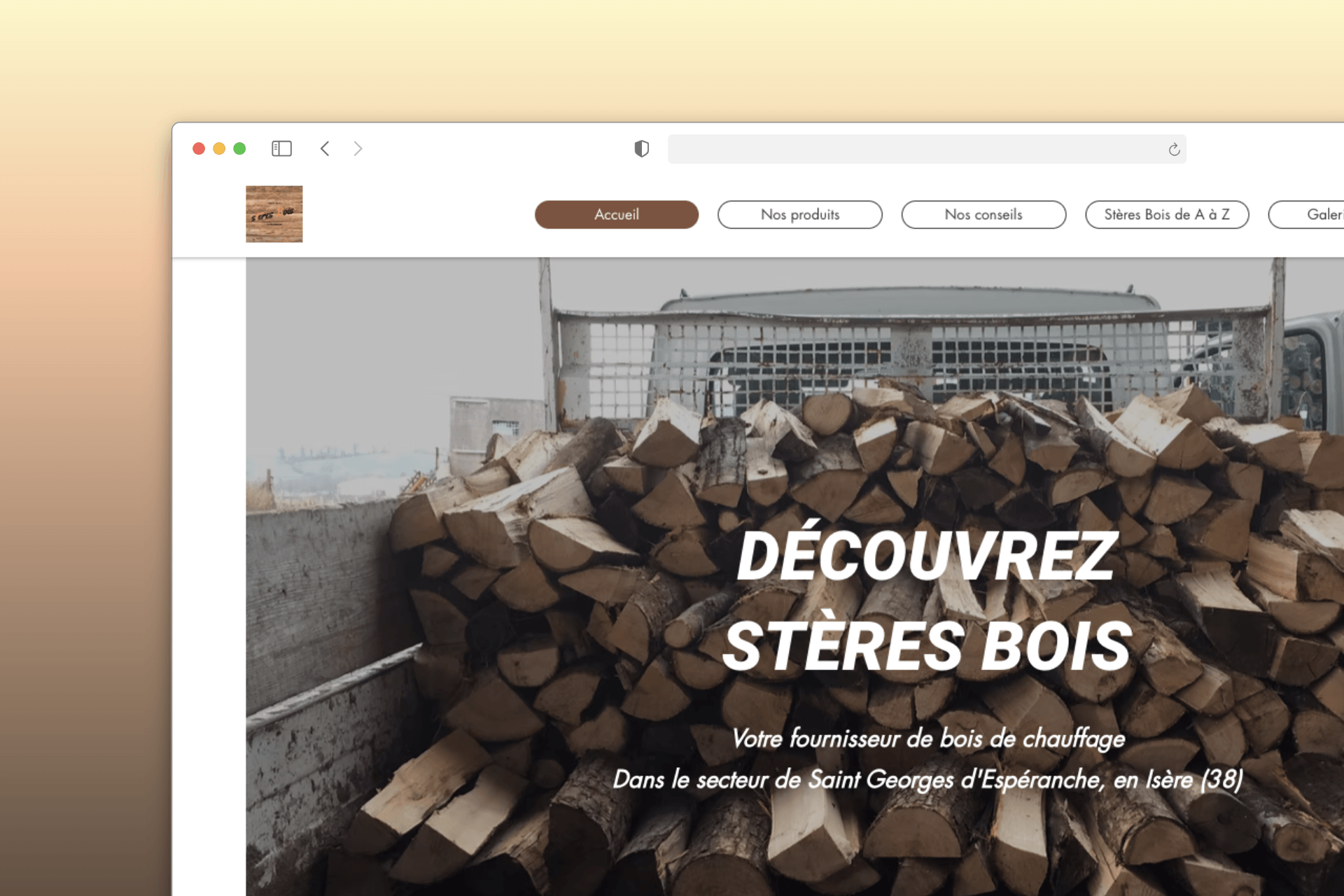Go to Stères Bois de A à Z
This screenshot has height=896, width=1344.
click(x=1167, y=214)
